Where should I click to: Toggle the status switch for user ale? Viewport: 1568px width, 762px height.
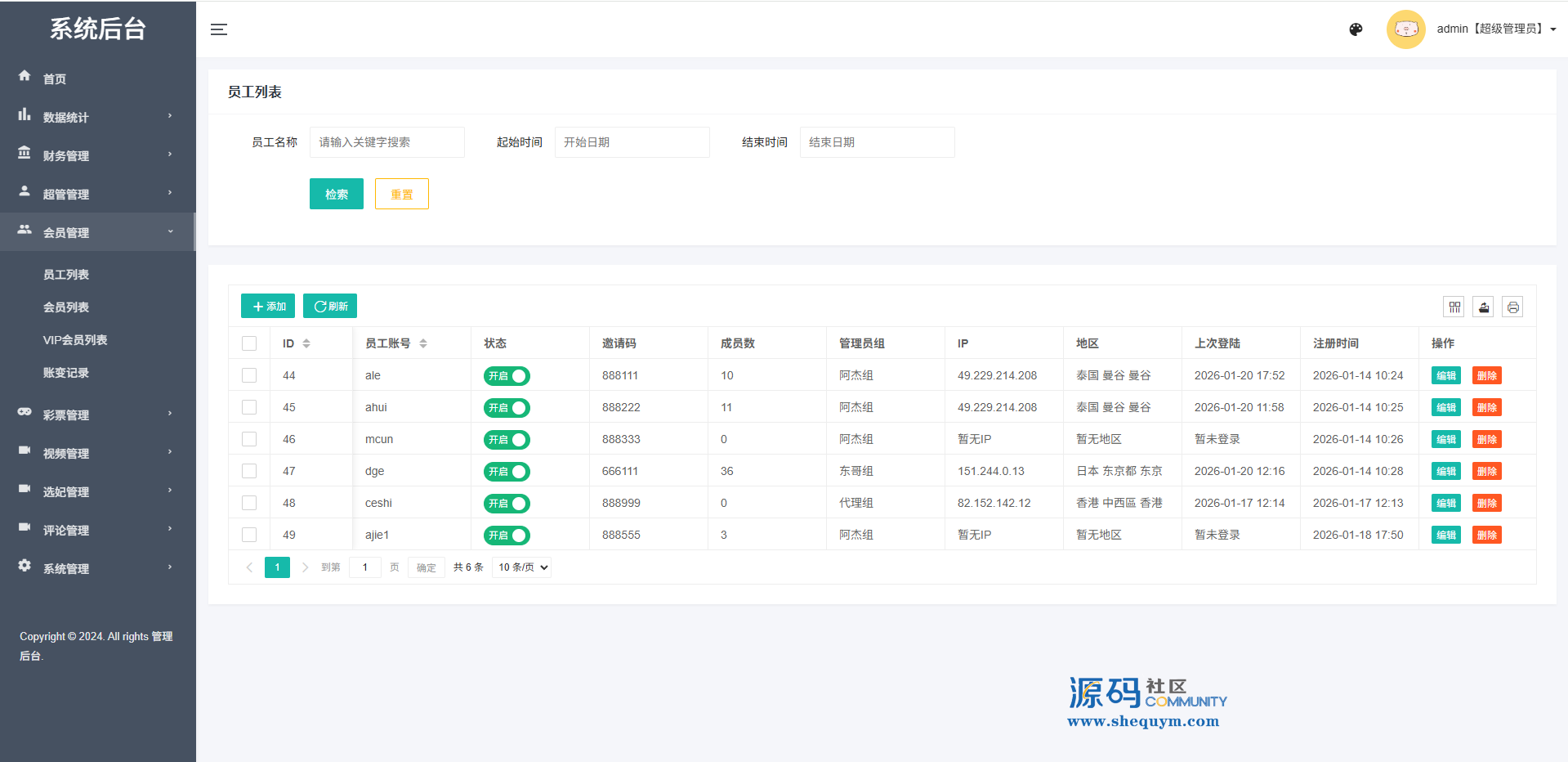point(507,376)
